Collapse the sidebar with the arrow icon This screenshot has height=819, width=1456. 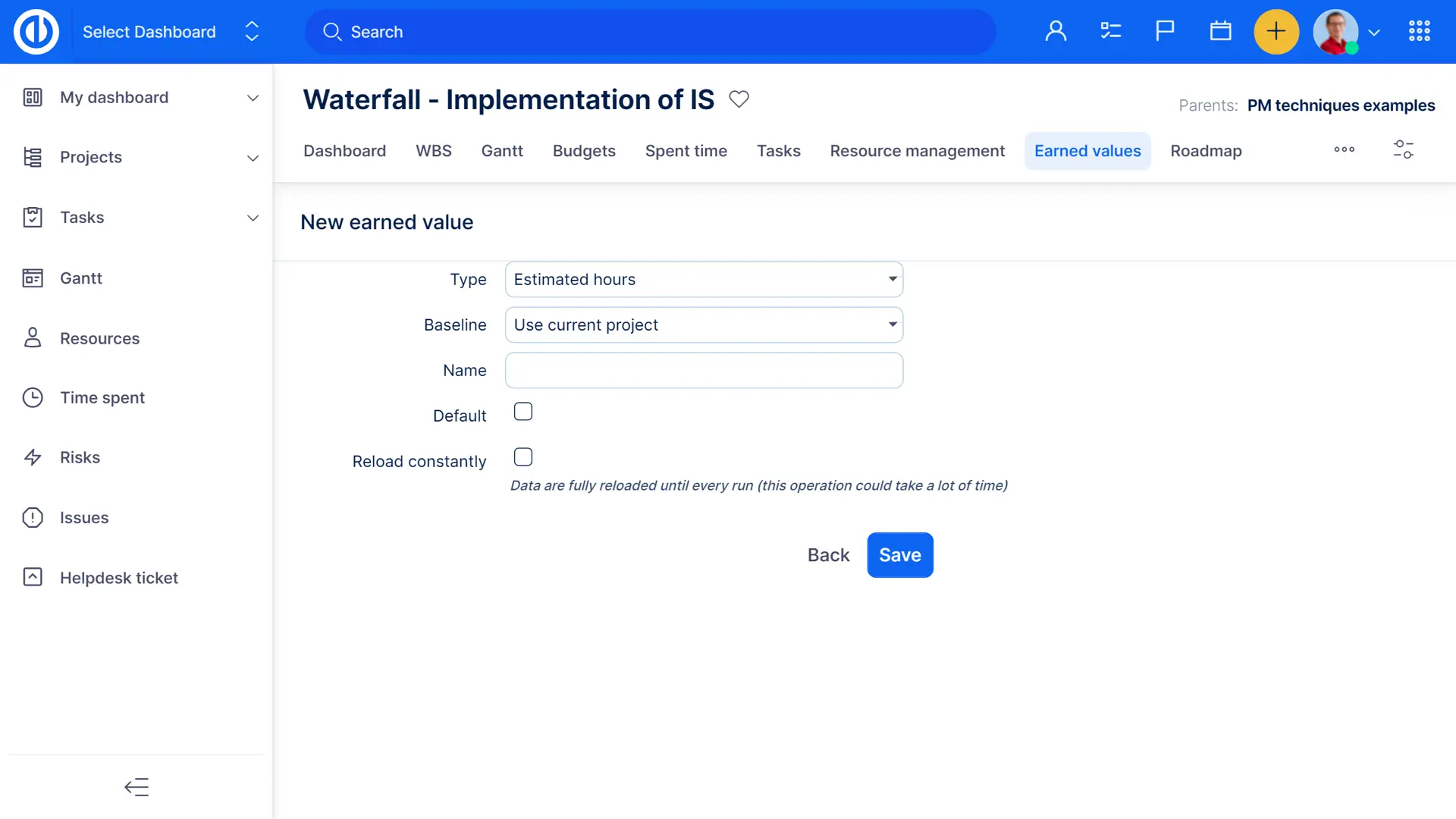point(136,787)
